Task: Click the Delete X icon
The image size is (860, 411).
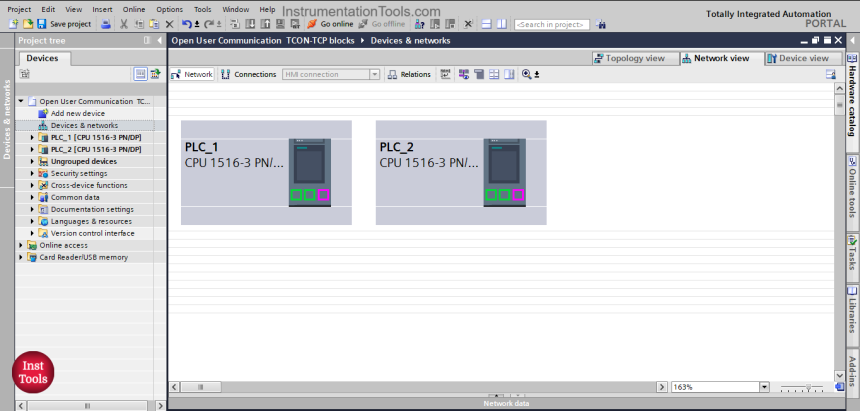Action: [169, 24]
